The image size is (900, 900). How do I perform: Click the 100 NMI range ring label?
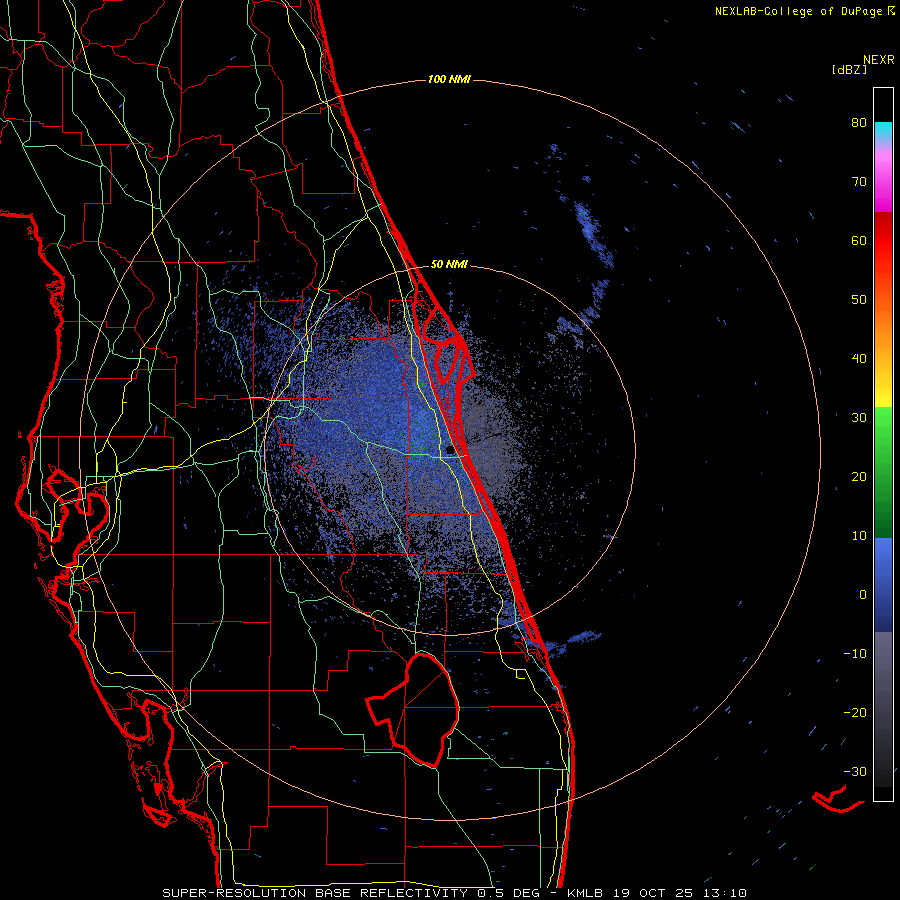(x=449, y=79)
